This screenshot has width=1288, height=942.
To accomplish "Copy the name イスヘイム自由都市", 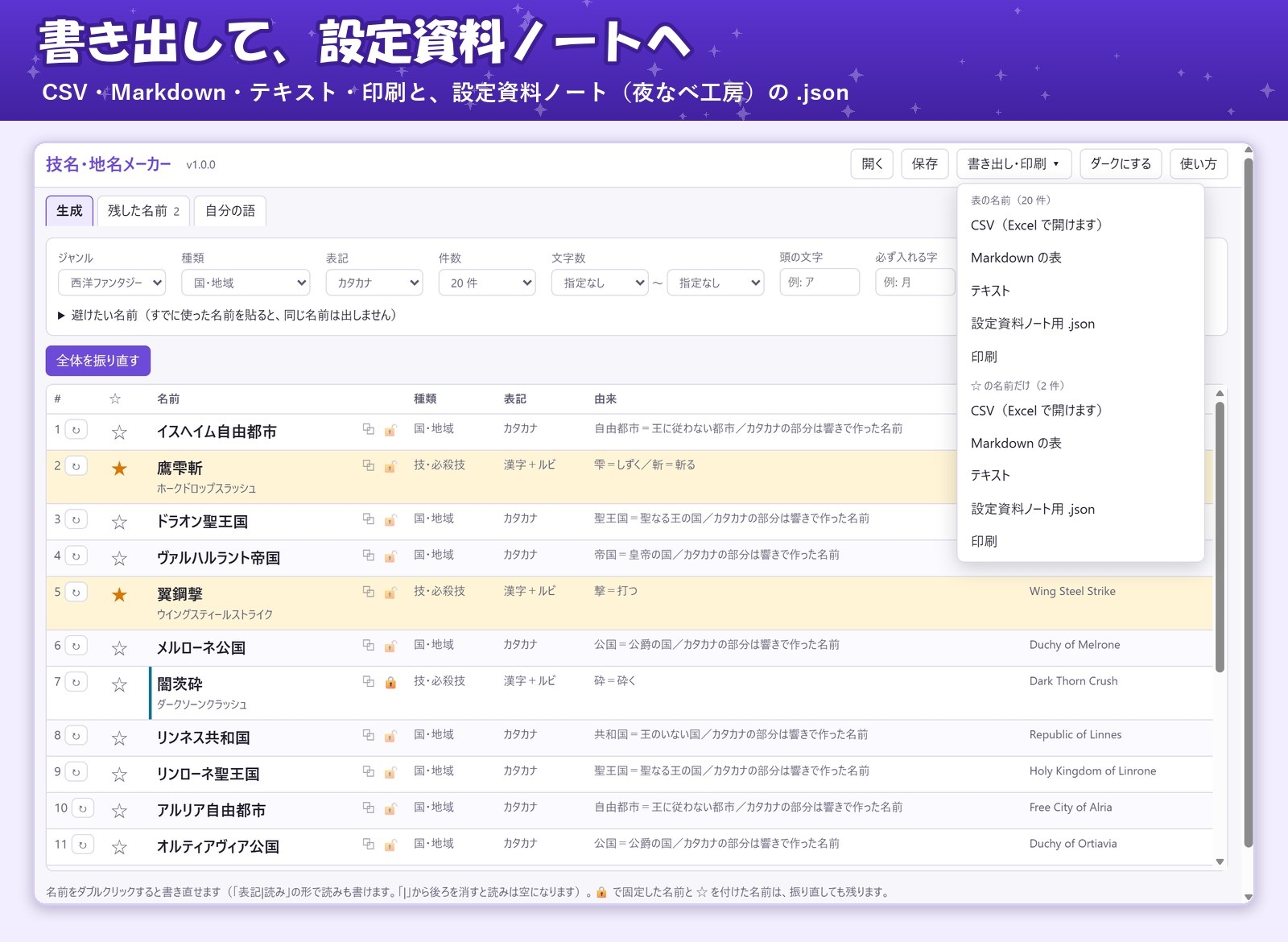I will [x=368, y=429].
